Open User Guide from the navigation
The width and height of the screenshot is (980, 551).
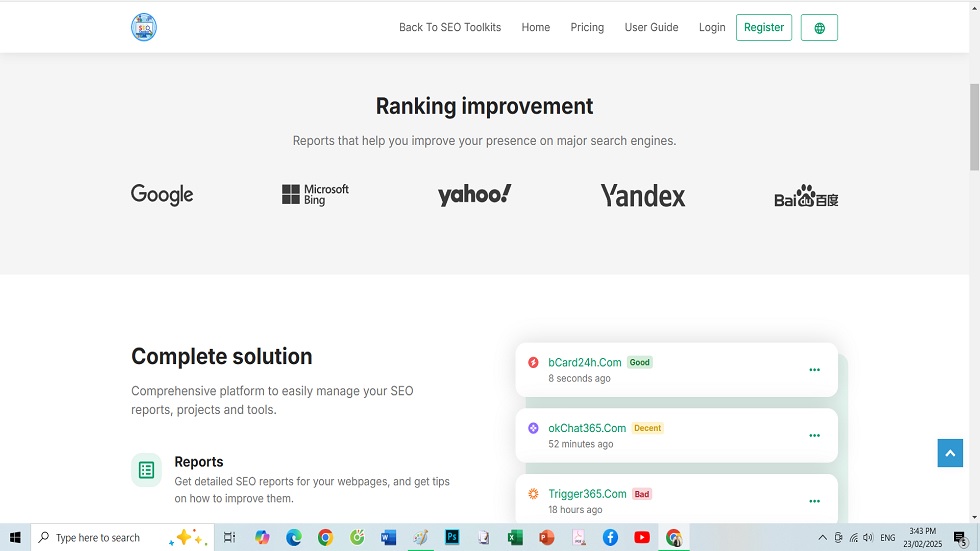click(x=651, y=28)
